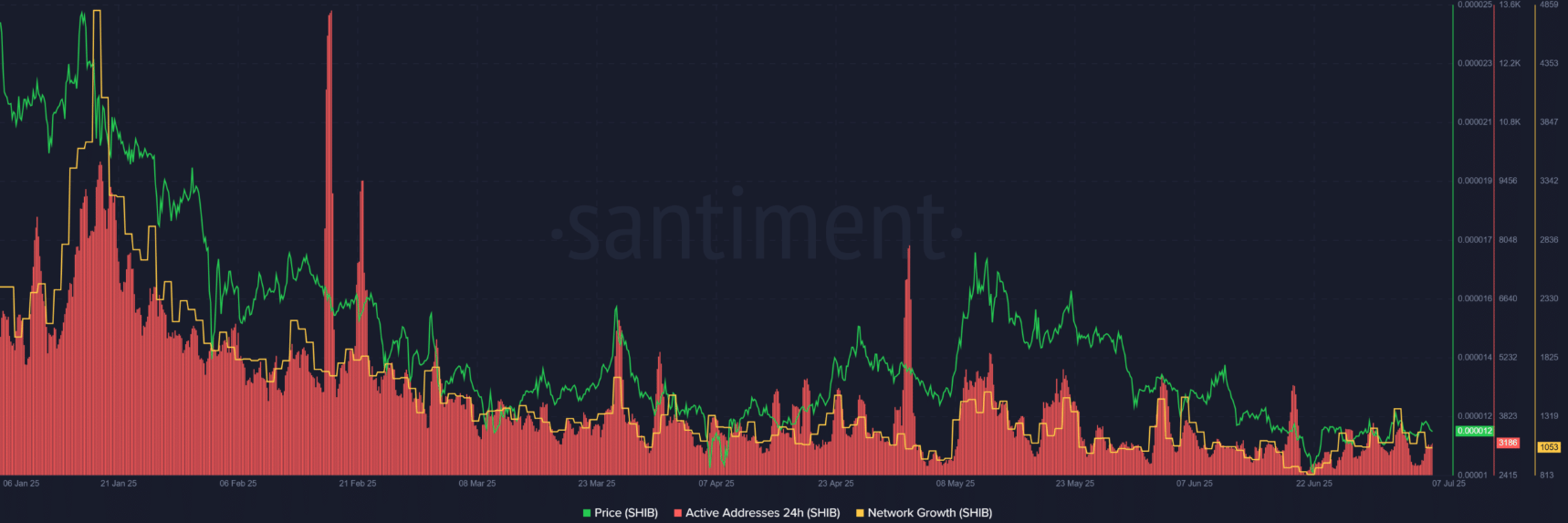
Task: Click the yellow Network Growth legend swatch
Action: [860, 513]
